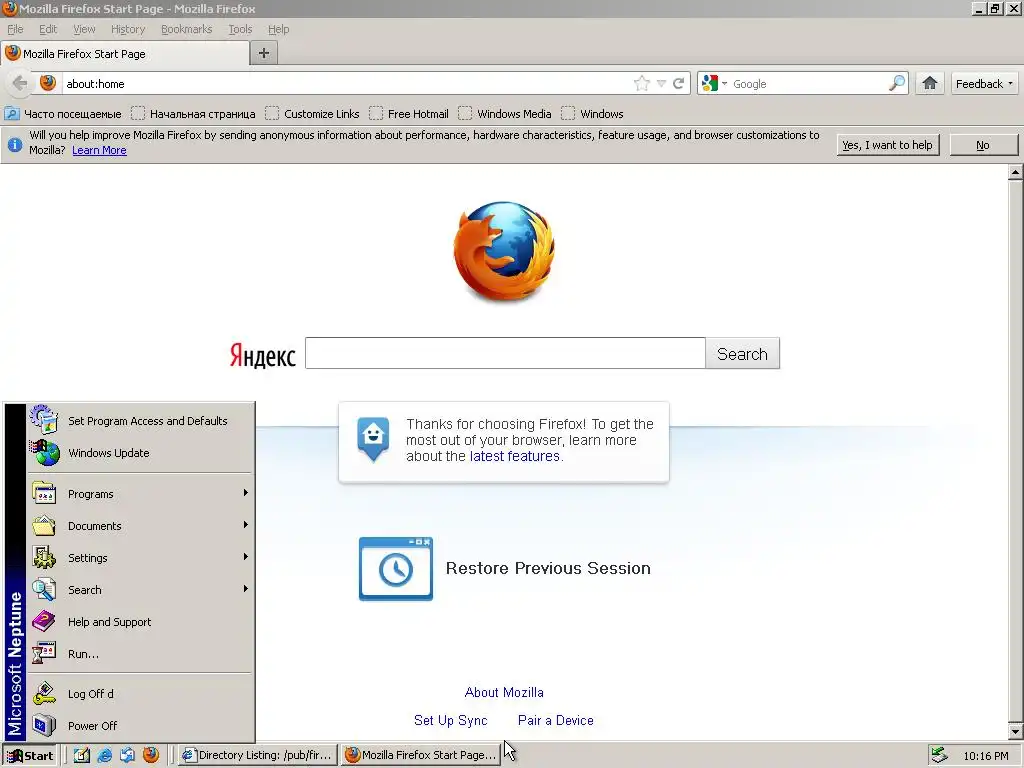This screenshot has width=1024, height=768.
Task: Click the Start button on the taskbar
Action: click(x=30, y=756)
